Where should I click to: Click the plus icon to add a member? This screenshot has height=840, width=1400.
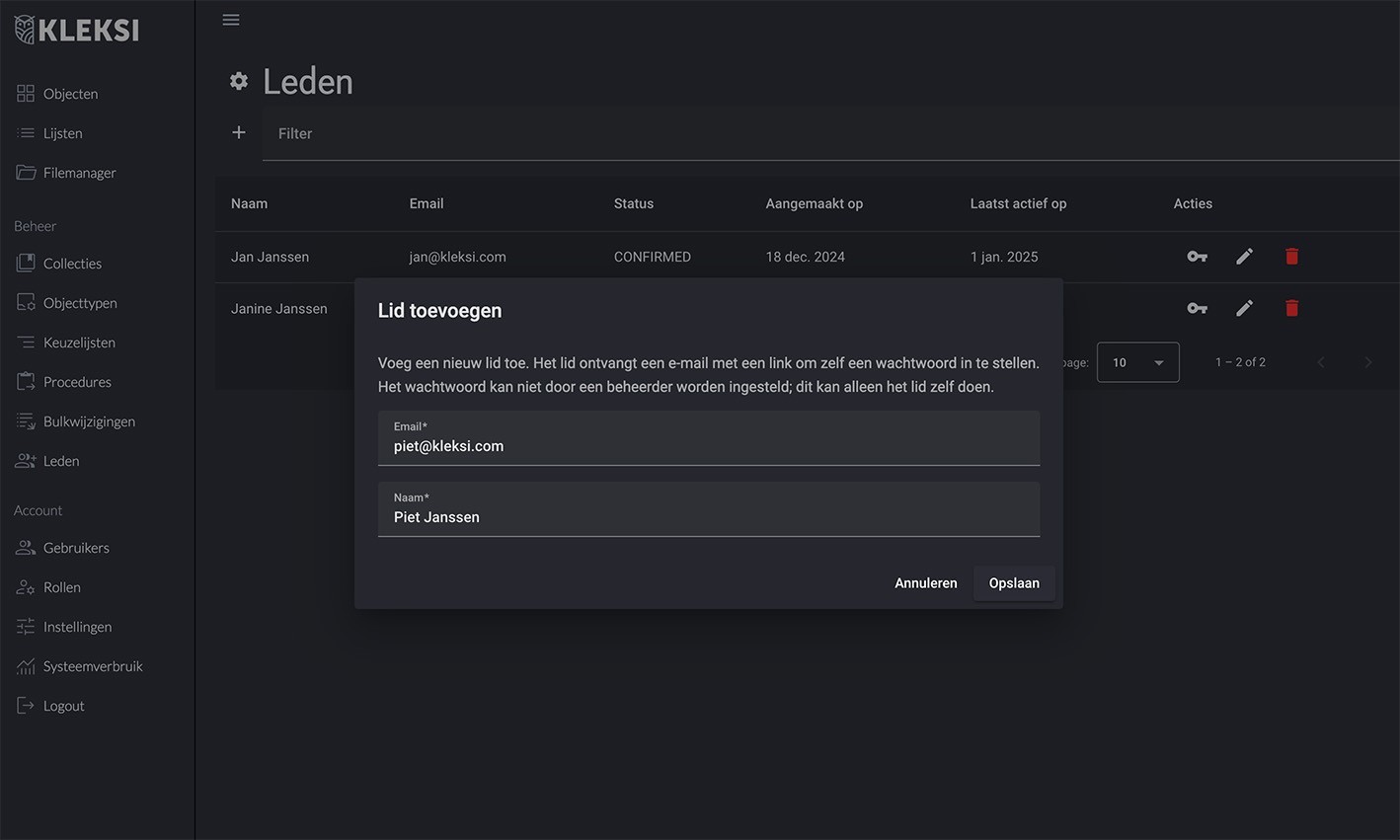tap(239, 132)
